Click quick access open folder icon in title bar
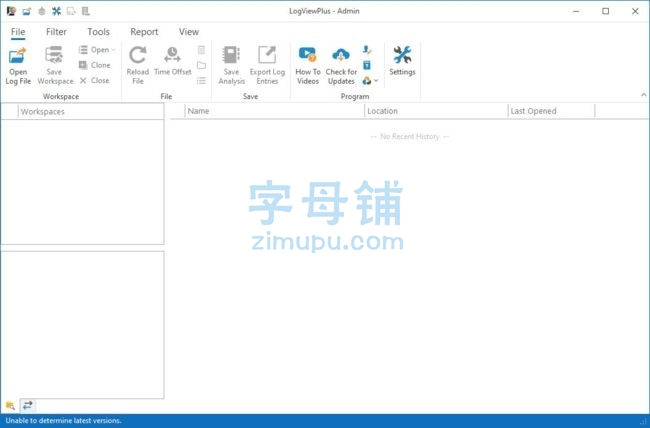650x428 pixels. tap(27, 11)
